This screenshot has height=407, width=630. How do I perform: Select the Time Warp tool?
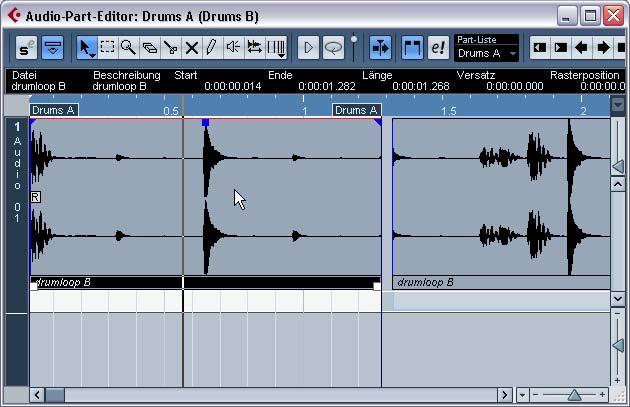[x=254, y=48]
